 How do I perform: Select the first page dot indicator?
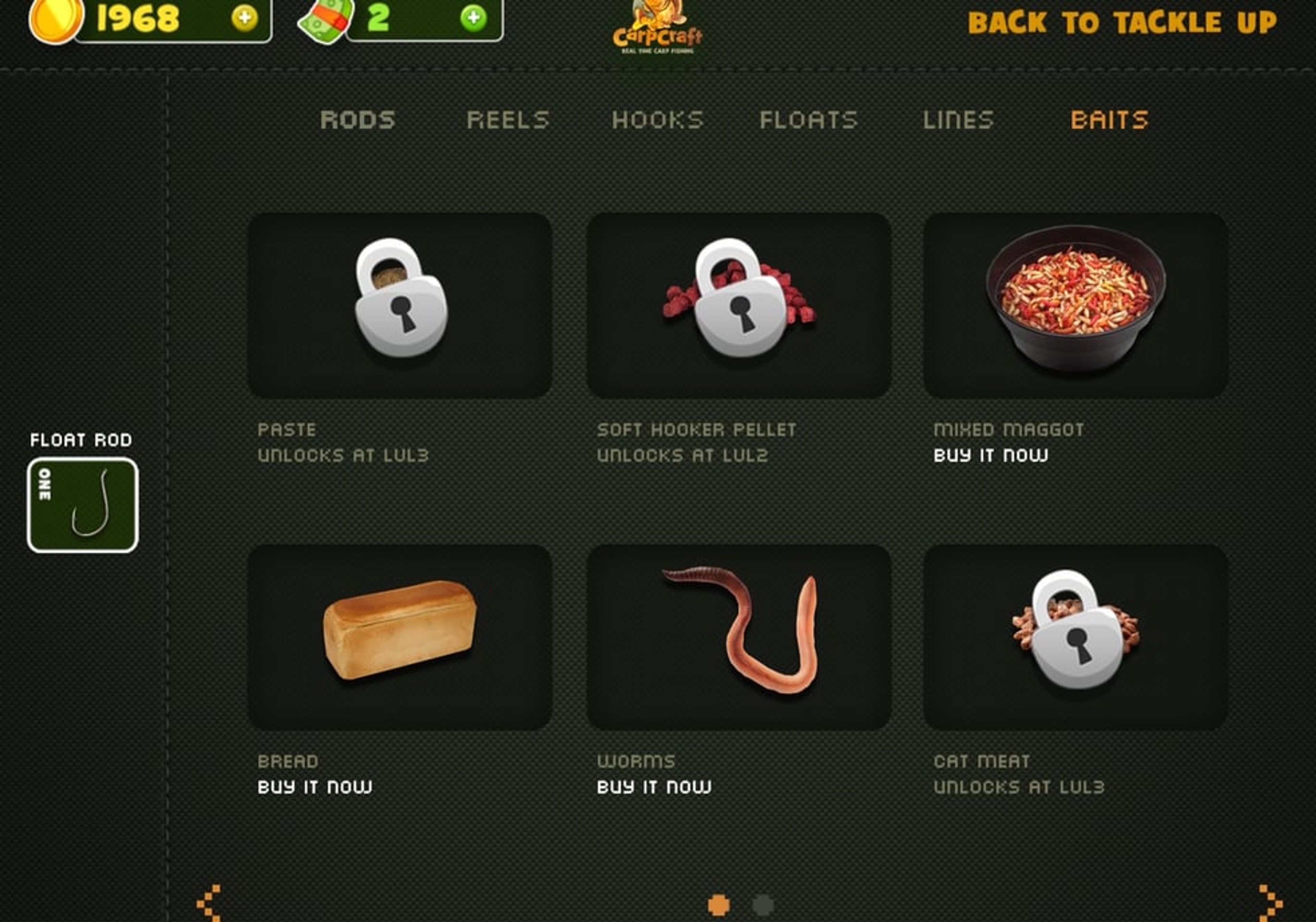point(719,906)
